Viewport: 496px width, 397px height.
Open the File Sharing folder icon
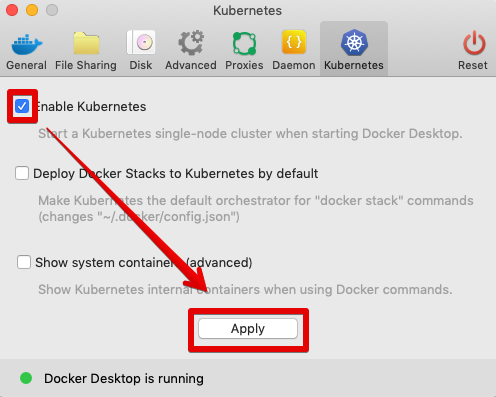[86, 43]
